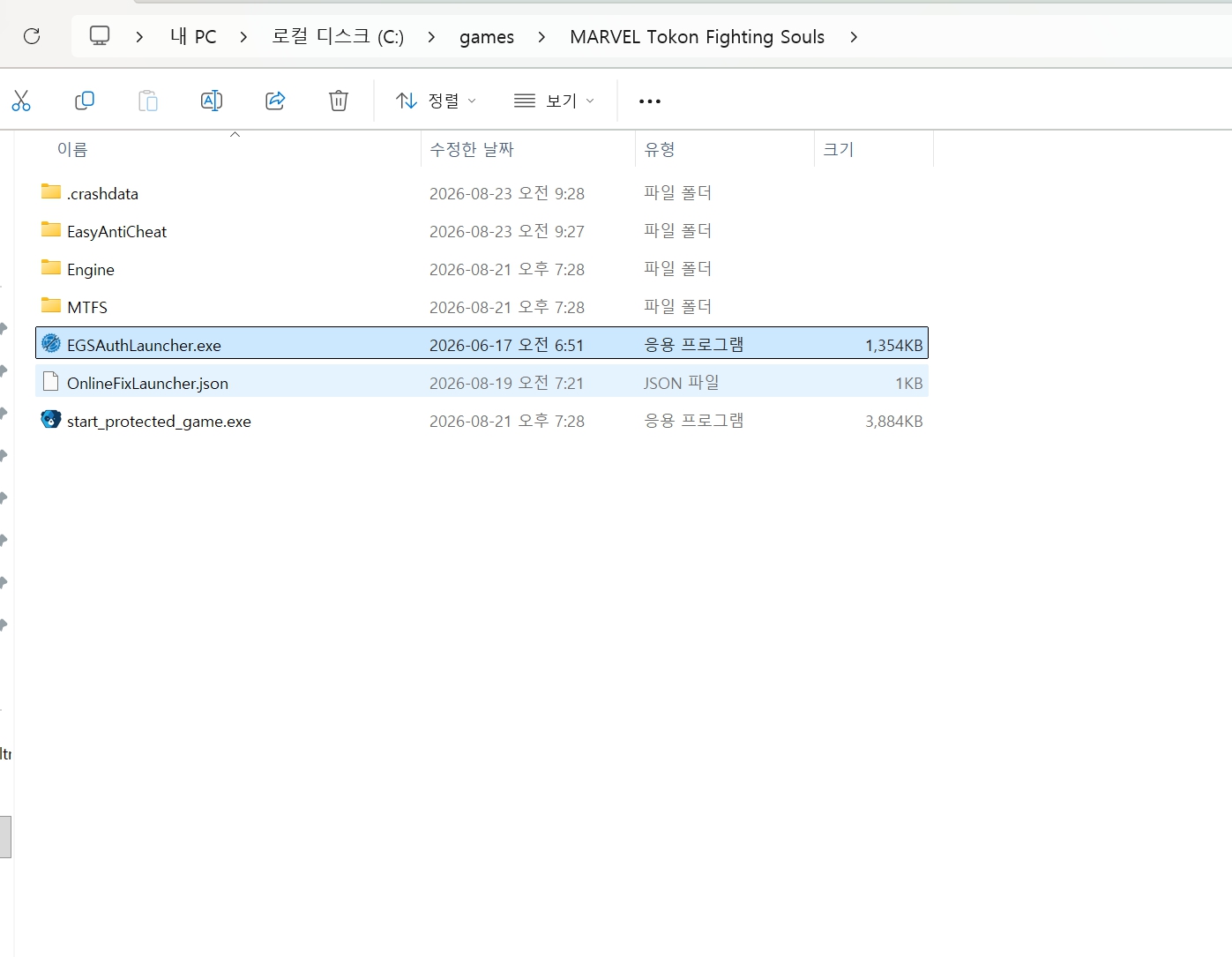Sort by 유형 column header
1232x957 pixels.
pyautogui.click(x=659, y=150)
